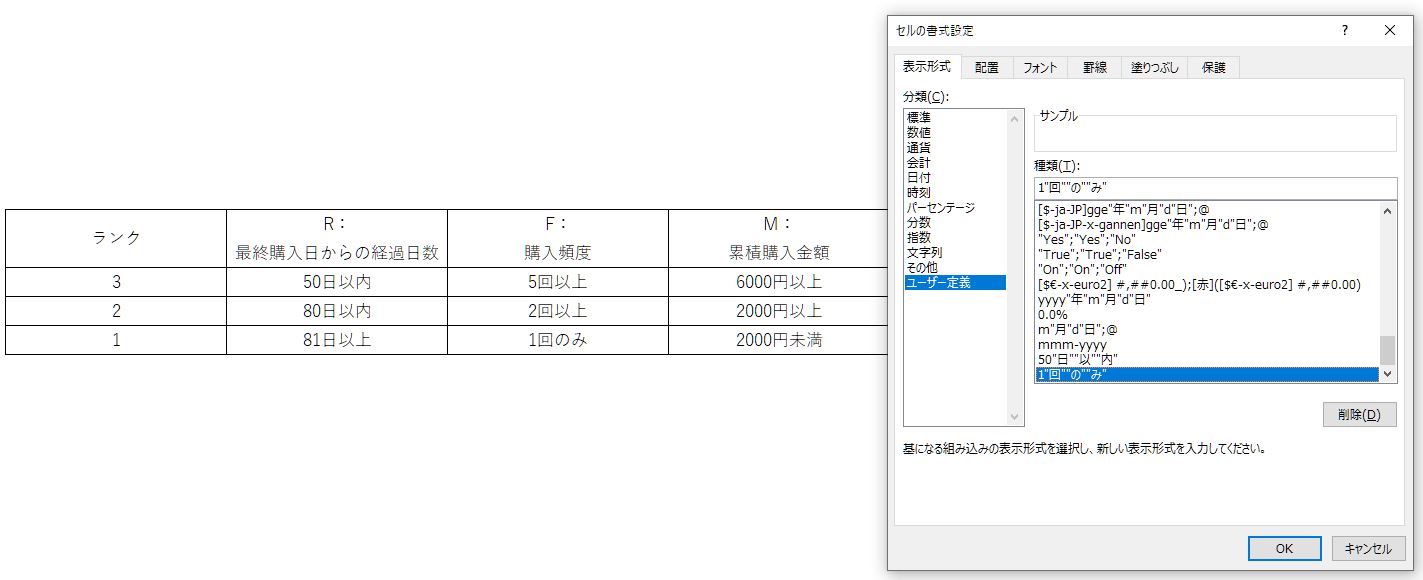Open the 塗りつぶし tab
1423x580 pixels.
point(1154,68)
